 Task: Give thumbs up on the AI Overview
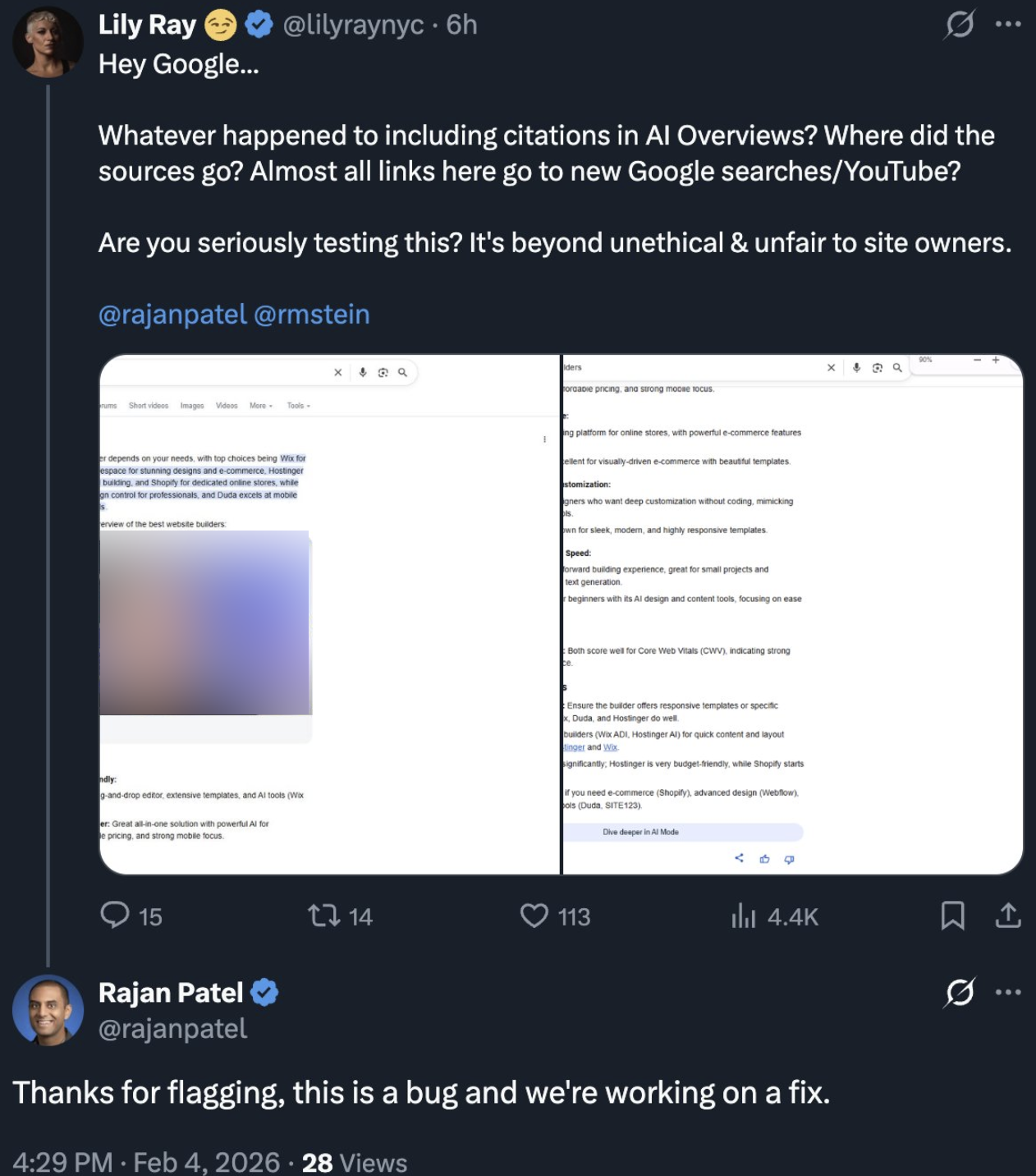pos(765,859)
